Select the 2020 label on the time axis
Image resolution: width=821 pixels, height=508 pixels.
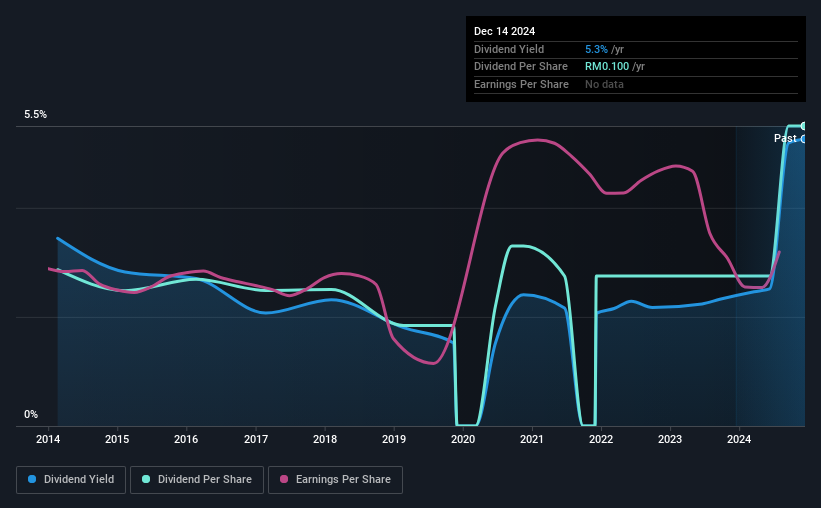pyautogui.click(x=463, y=439)
